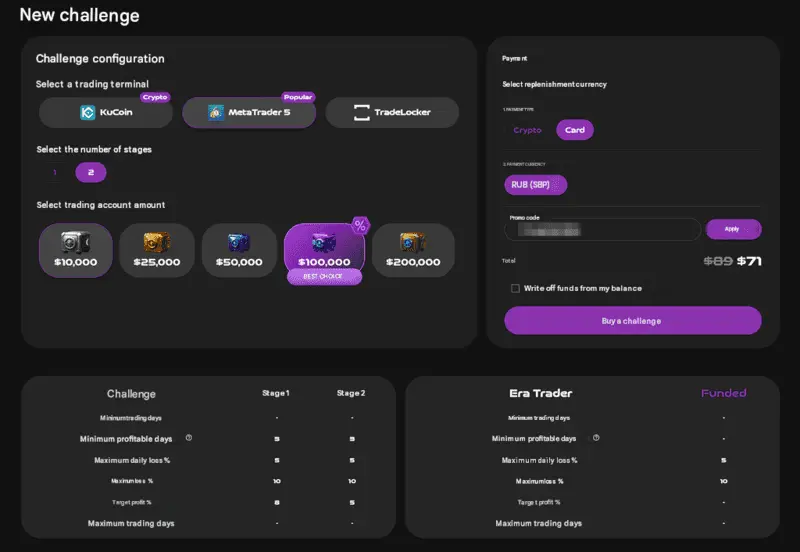Open info tooltip in Era Trader table
This screenshot has height=552, width=800.
pos(596,438)
